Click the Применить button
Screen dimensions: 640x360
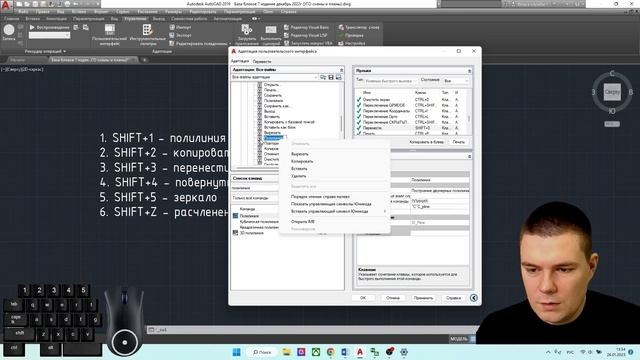(423, 298)
